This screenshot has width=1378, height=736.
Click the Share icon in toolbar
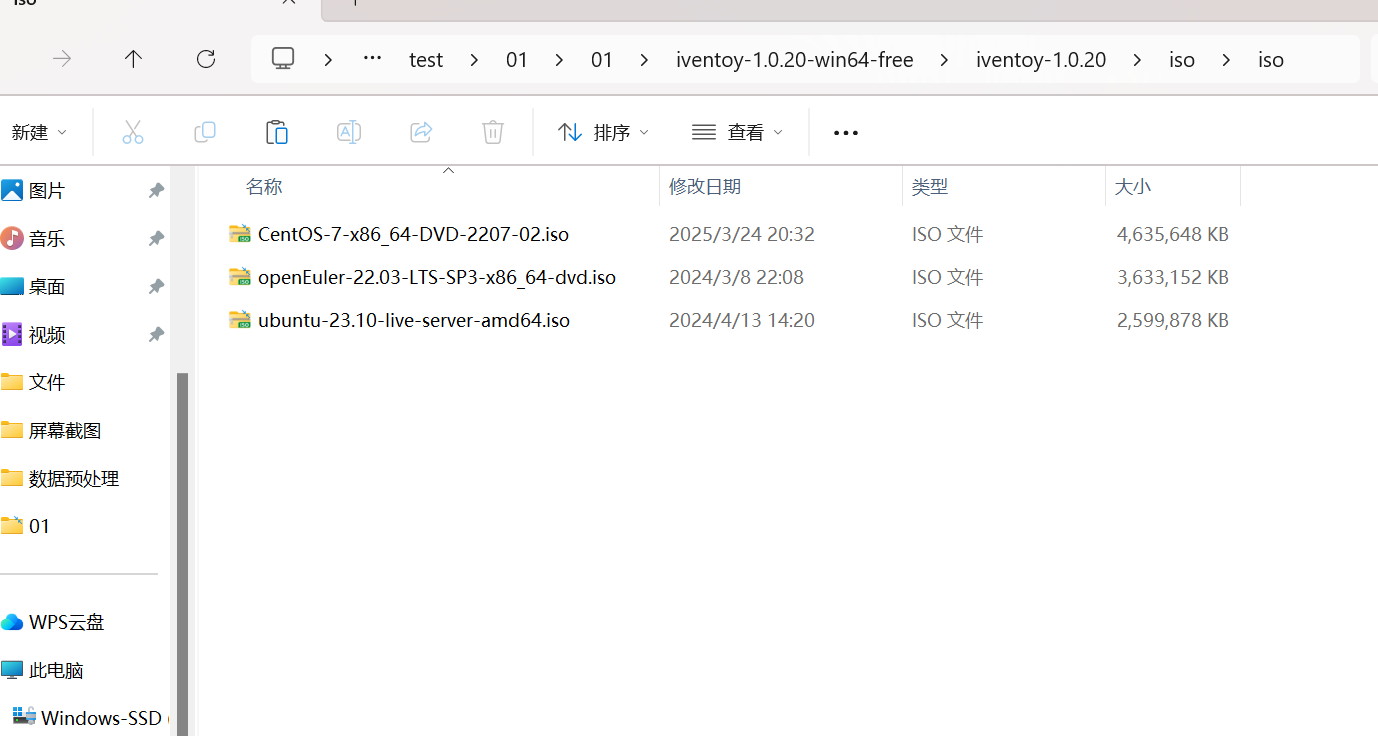(x=421, y=132)
